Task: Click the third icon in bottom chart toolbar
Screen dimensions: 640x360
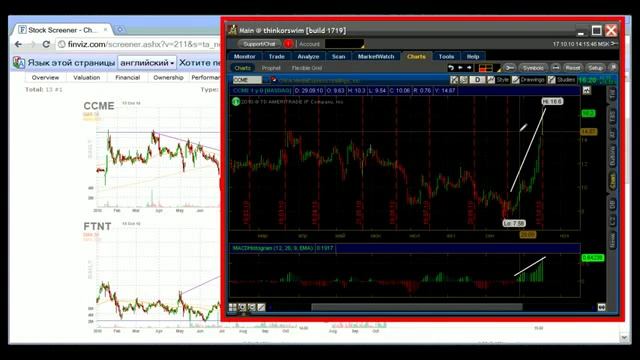Action: click(252, 307)
